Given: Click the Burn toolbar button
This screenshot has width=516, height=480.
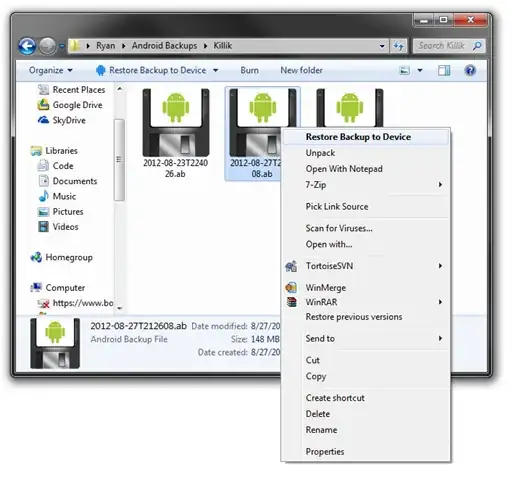Looking at the screenshot, I should (249, 70).
